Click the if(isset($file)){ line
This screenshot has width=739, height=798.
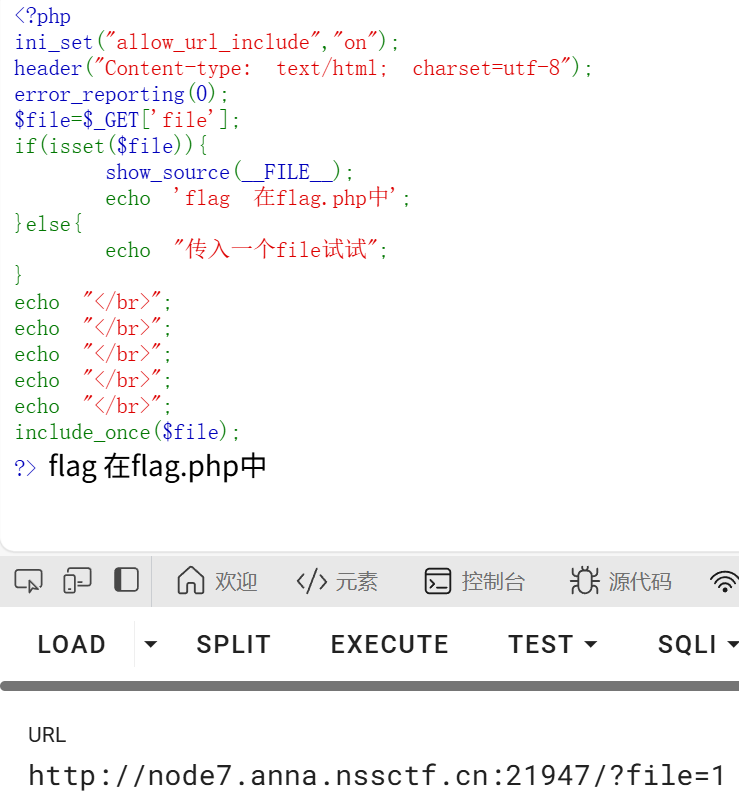(x=111, y=146)
